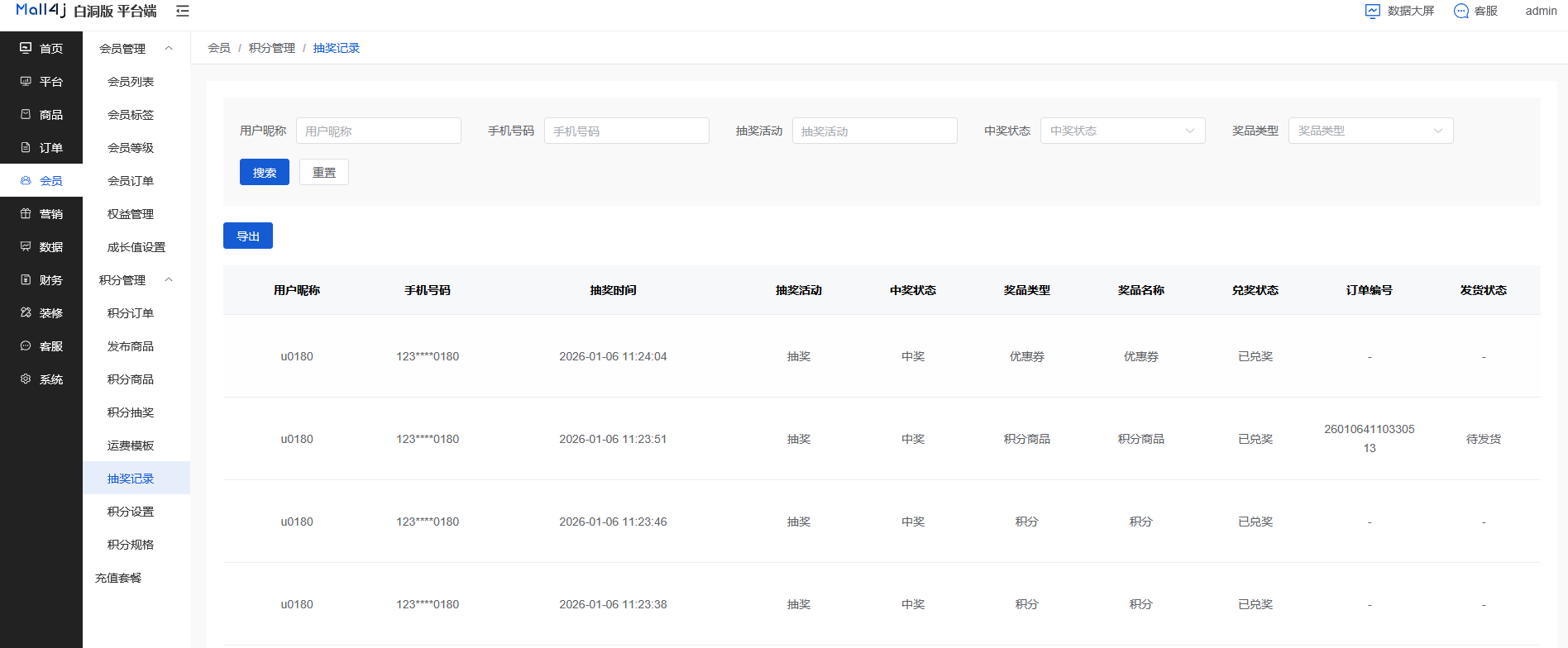The height and width of the screenshot is (648, 1568).
Task: Click the 财务 icon in sidebar
Action: [26, 279]
